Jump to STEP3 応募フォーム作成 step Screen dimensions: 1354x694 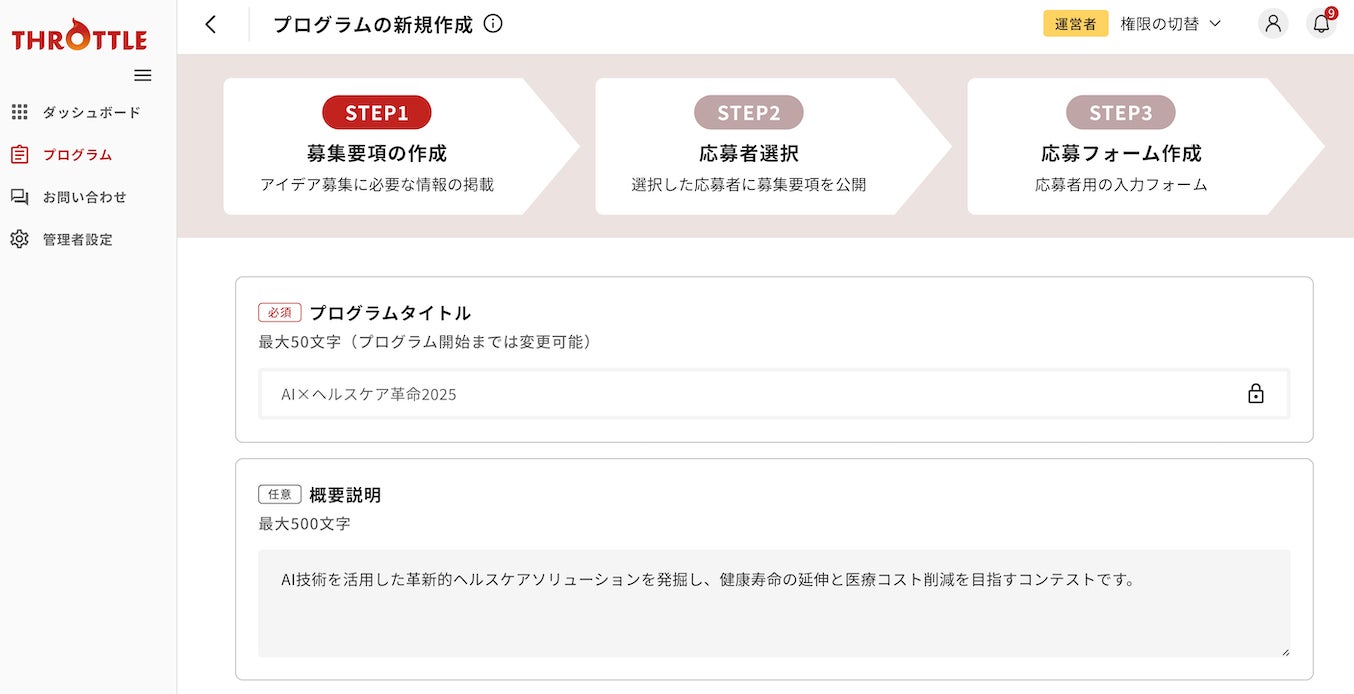1121,146
